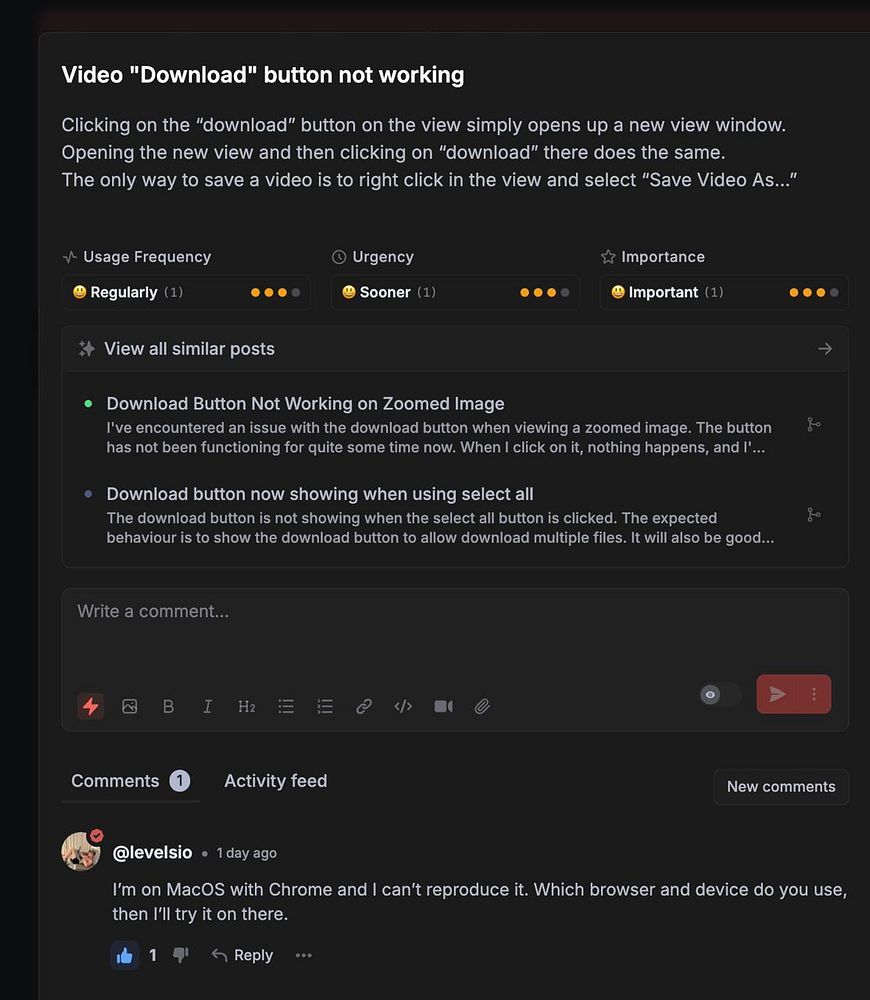870x1000 pixels.
Task: Insert an image via the toolbar icon
Action: 129,706
